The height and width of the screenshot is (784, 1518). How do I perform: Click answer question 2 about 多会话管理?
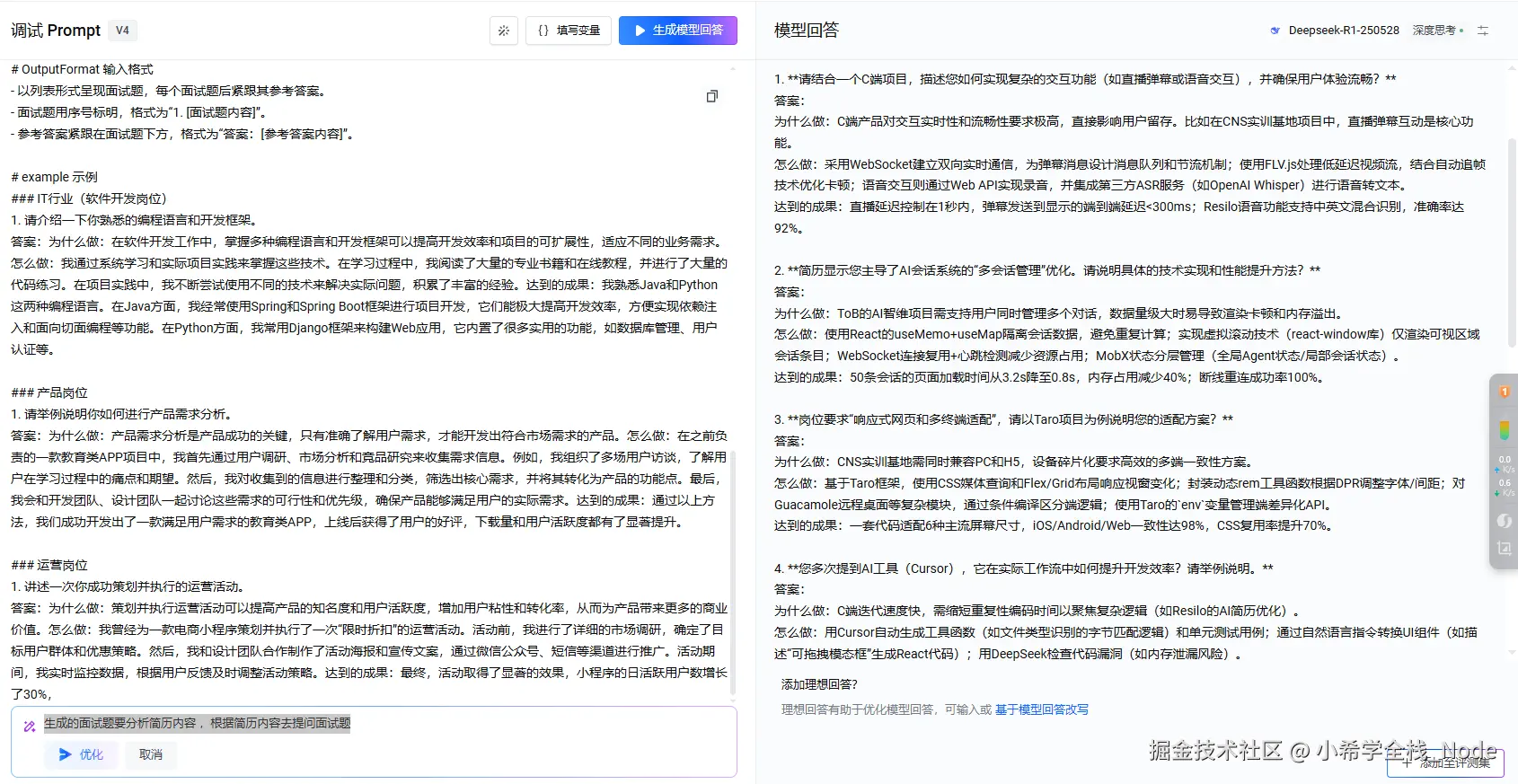click(x=1047, y=270)
